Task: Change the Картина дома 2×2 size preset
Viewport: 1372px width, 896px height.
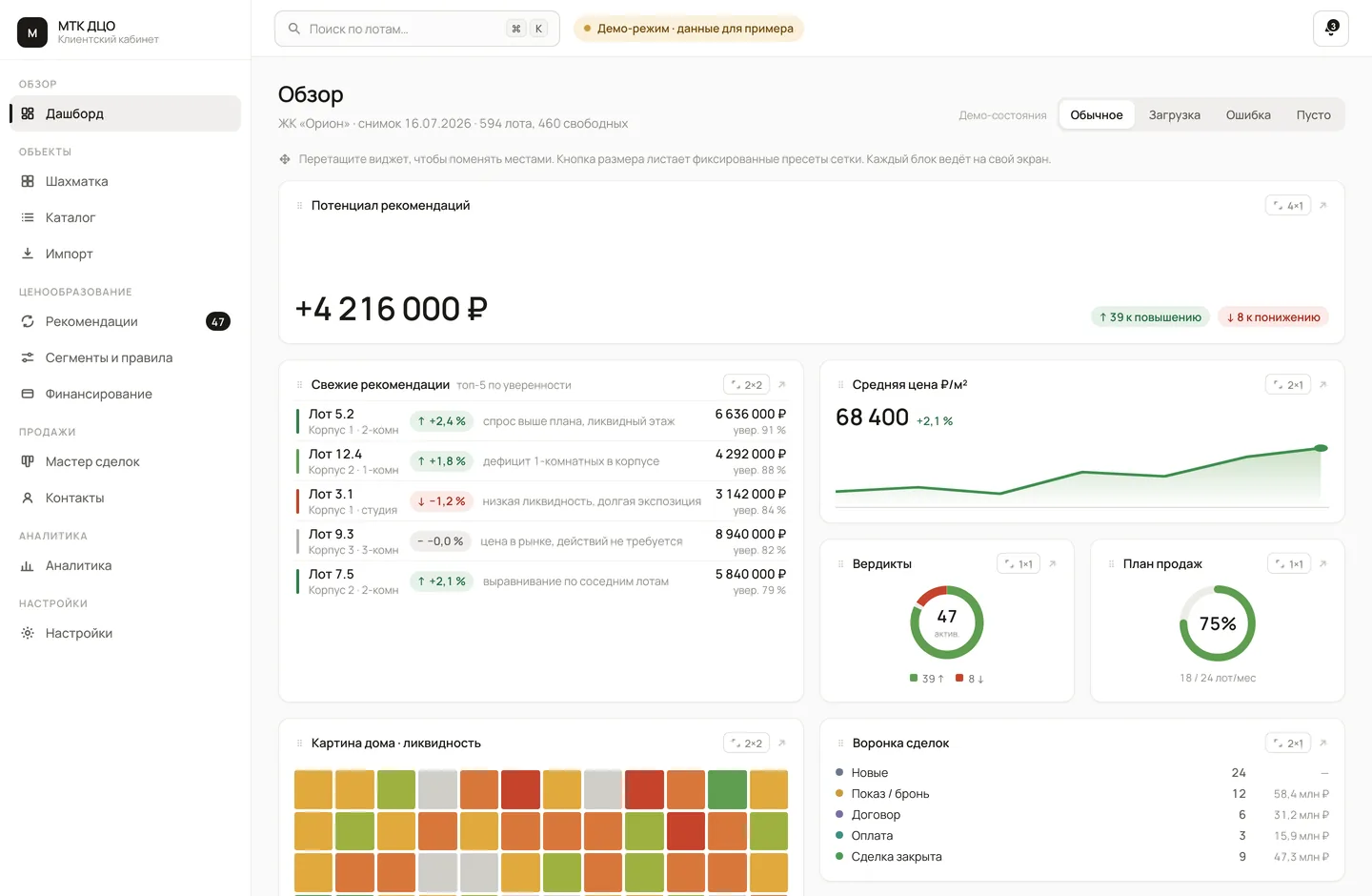Action: 747,743
